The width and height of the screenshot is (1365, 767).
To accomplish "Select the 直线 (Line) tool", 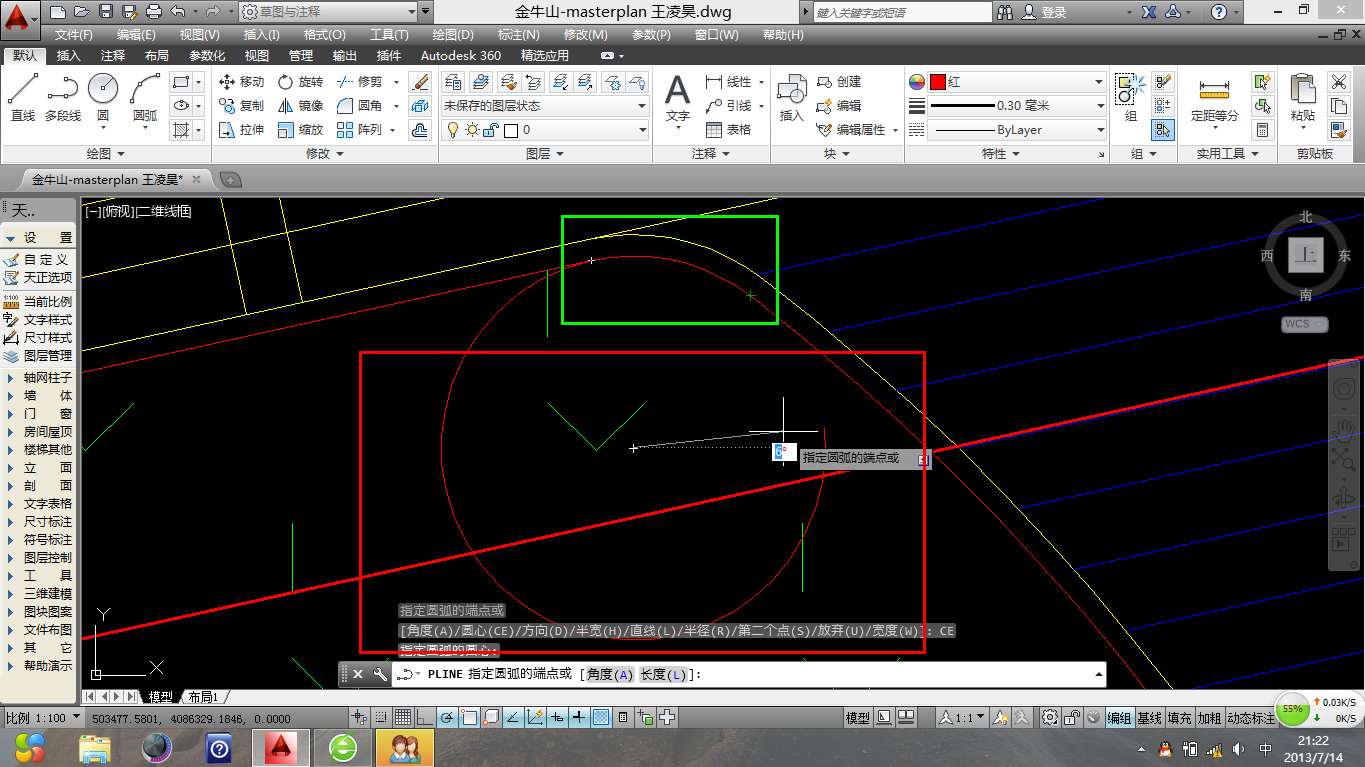I will pos(22,97).
